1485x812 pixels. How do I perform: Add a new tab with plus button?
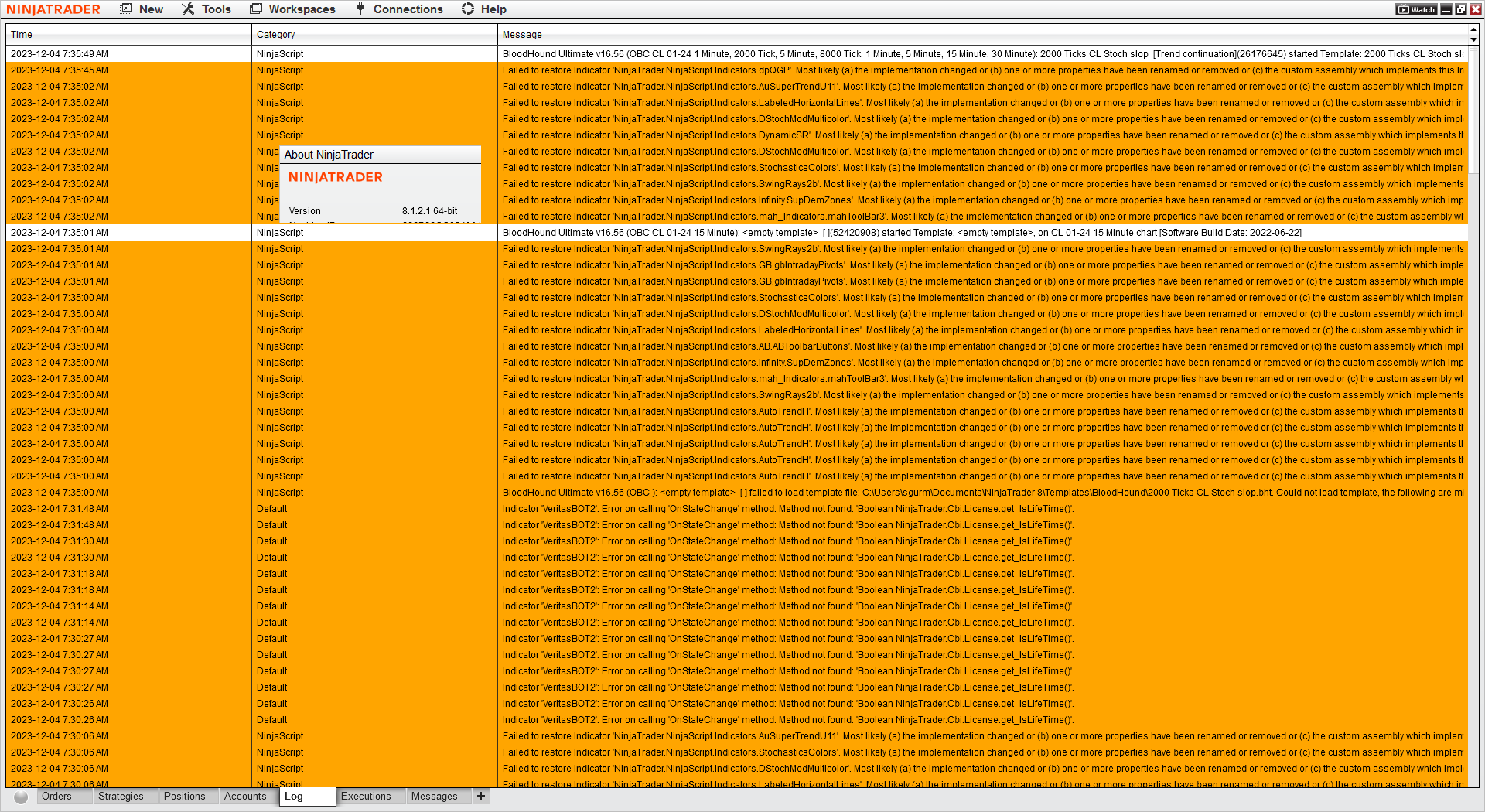coord(481,796)
